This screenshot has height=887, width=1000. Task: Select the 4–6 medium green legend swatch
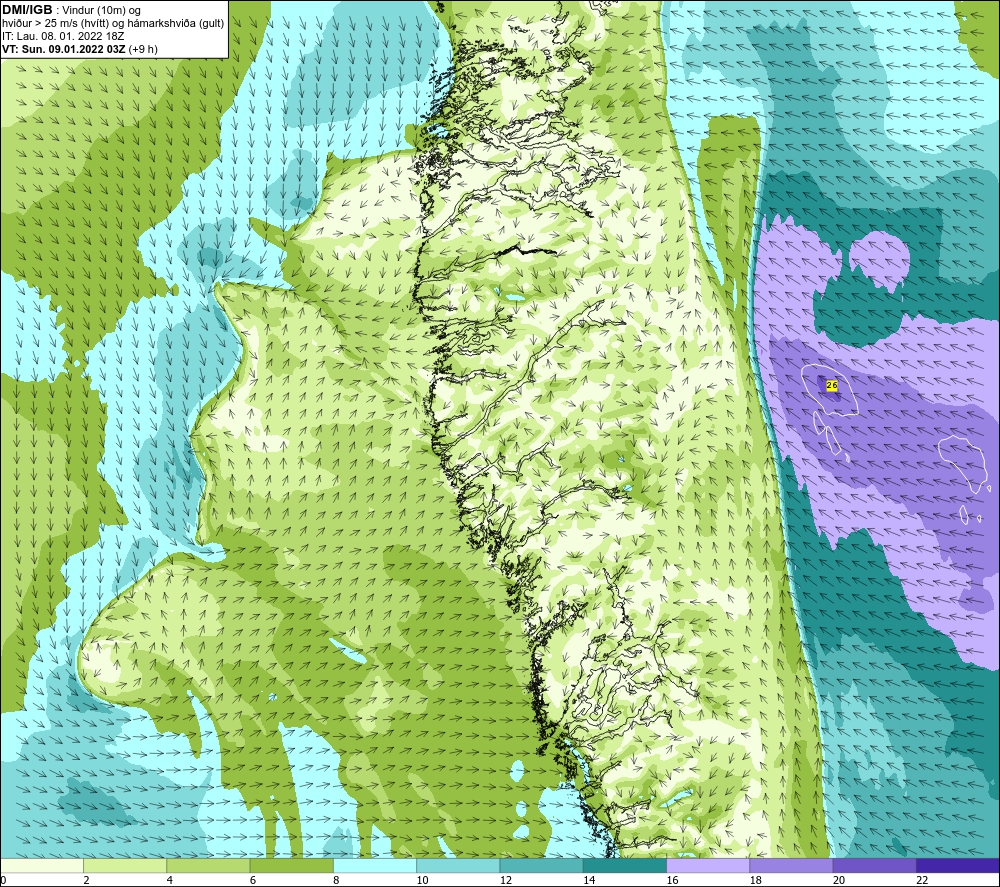[208, 865]
